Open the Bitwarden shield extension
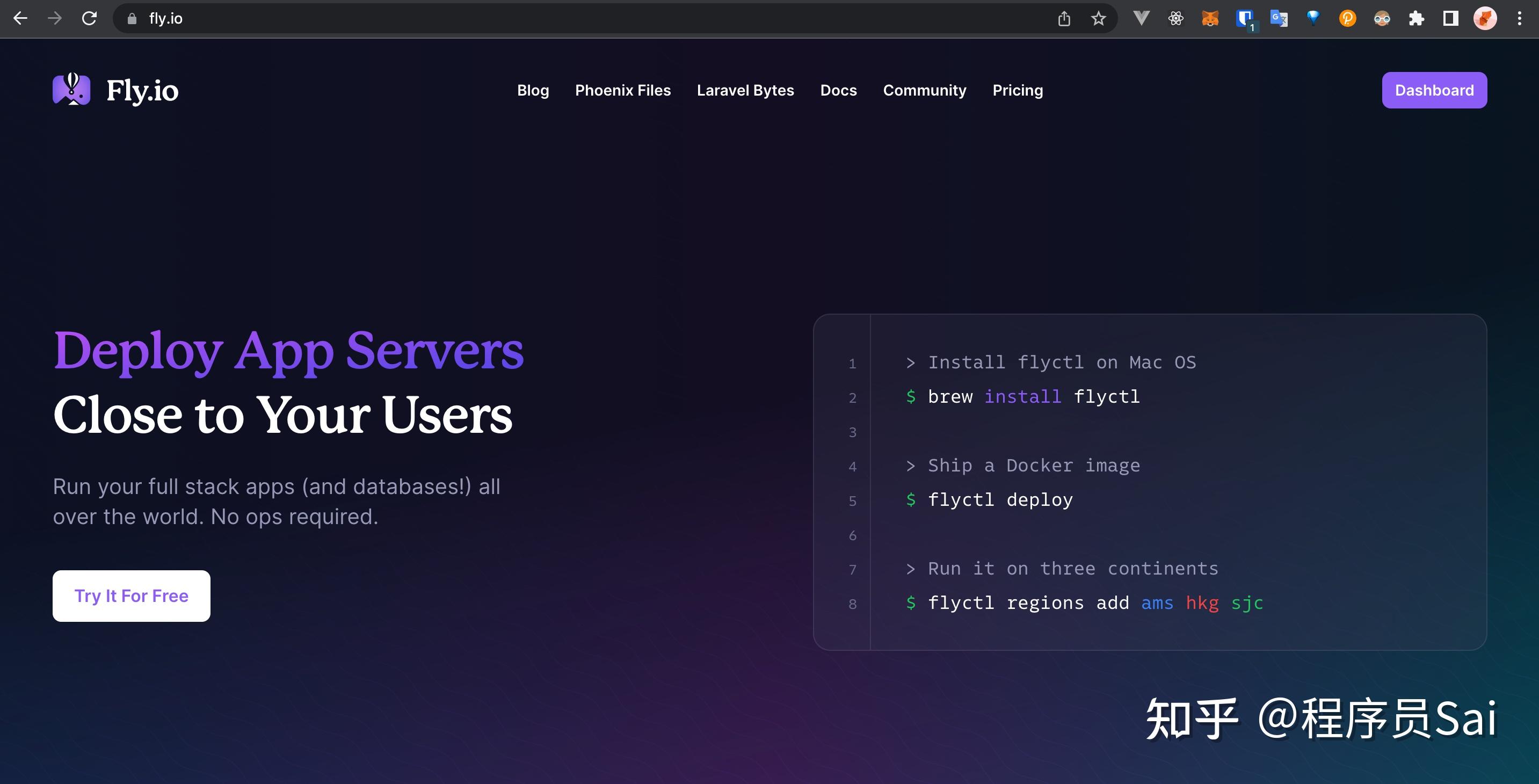The height and width of the screenshot is (784, 1539). 1244,18
